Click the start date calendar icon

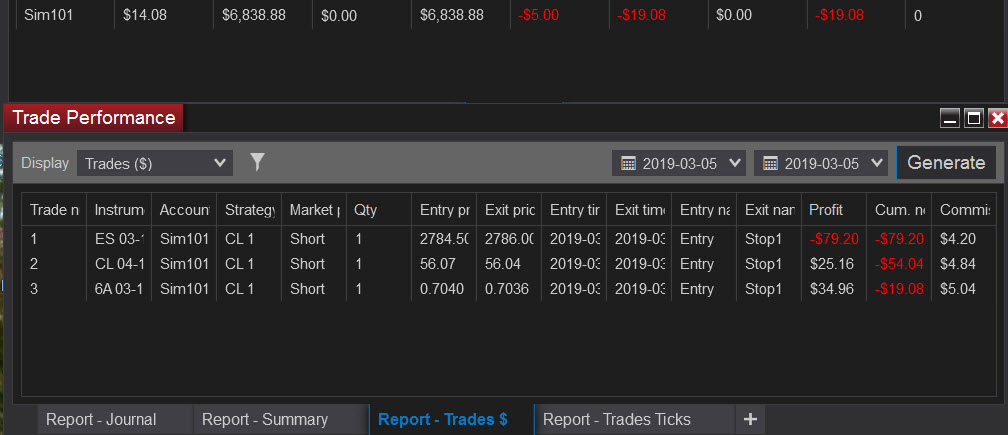pos(628,163)
